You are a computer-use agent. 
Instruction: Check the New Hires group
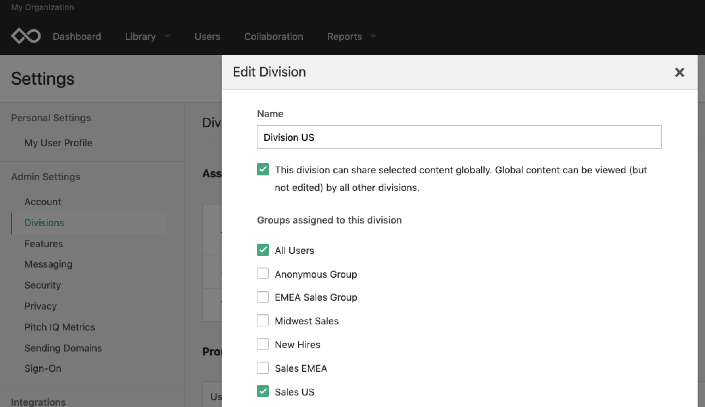(263, 344)
